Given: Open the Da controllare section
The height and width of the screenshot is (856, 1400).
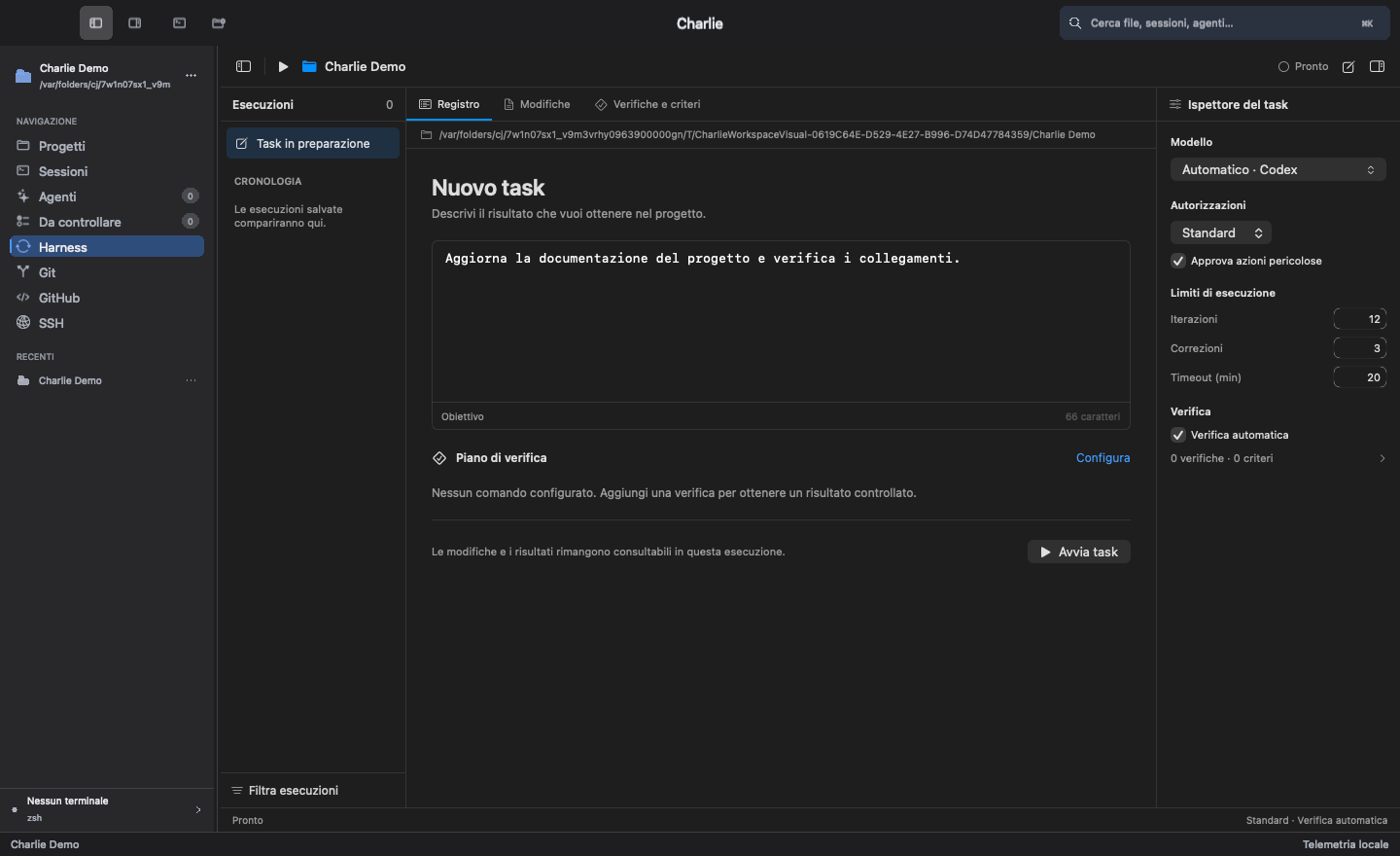Looking at the screenshot, I should click(107, 222).
